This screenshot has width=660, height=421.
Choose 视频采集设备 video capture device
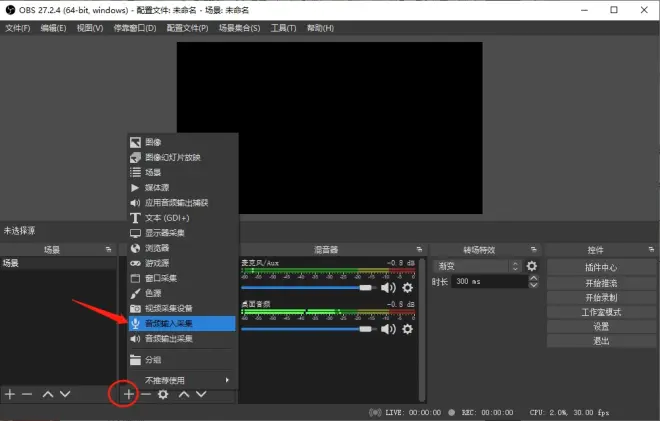182,309
